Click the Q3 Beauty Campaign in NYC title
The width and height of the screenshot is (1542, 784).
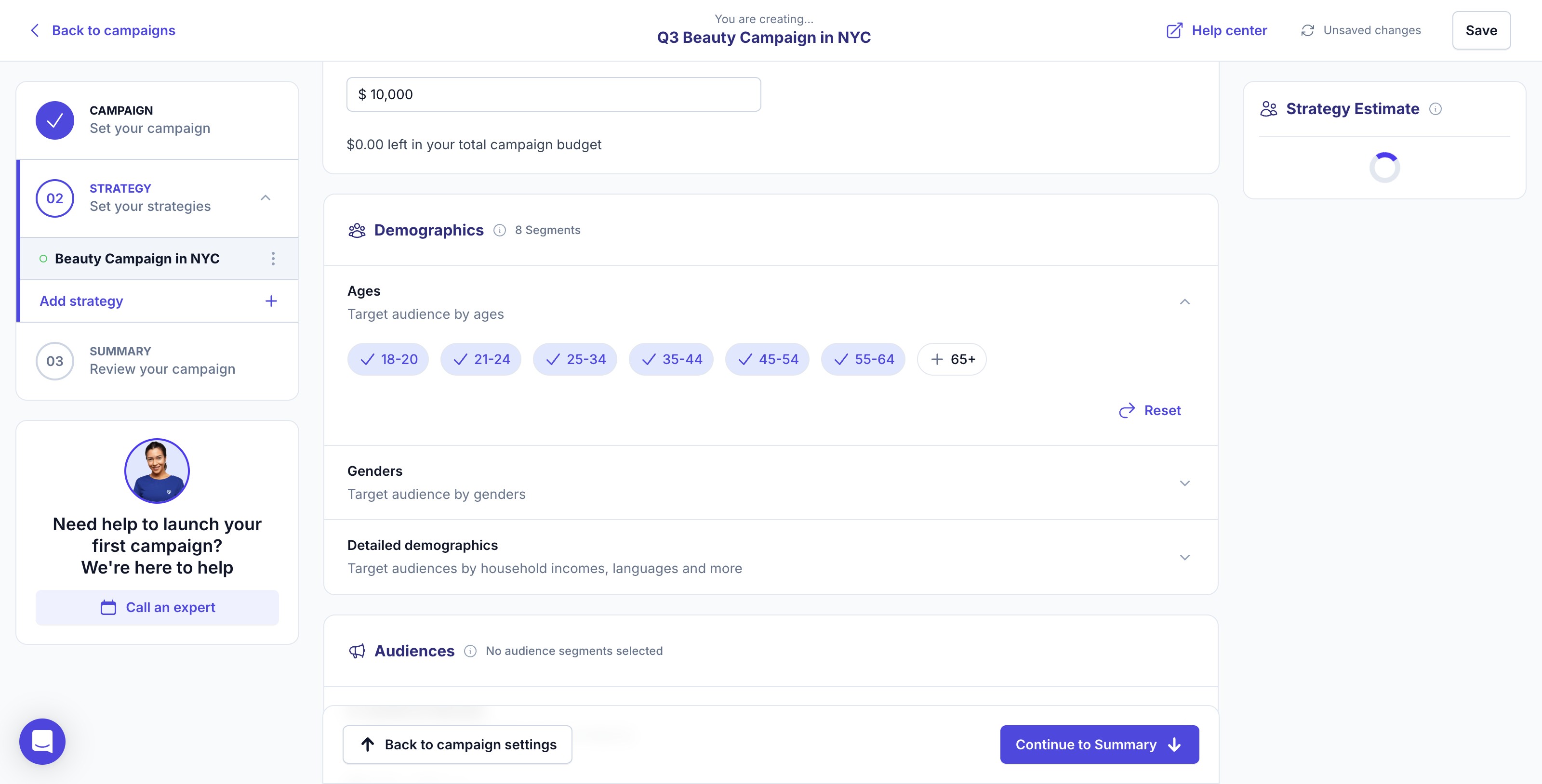(x=764, y=38)
